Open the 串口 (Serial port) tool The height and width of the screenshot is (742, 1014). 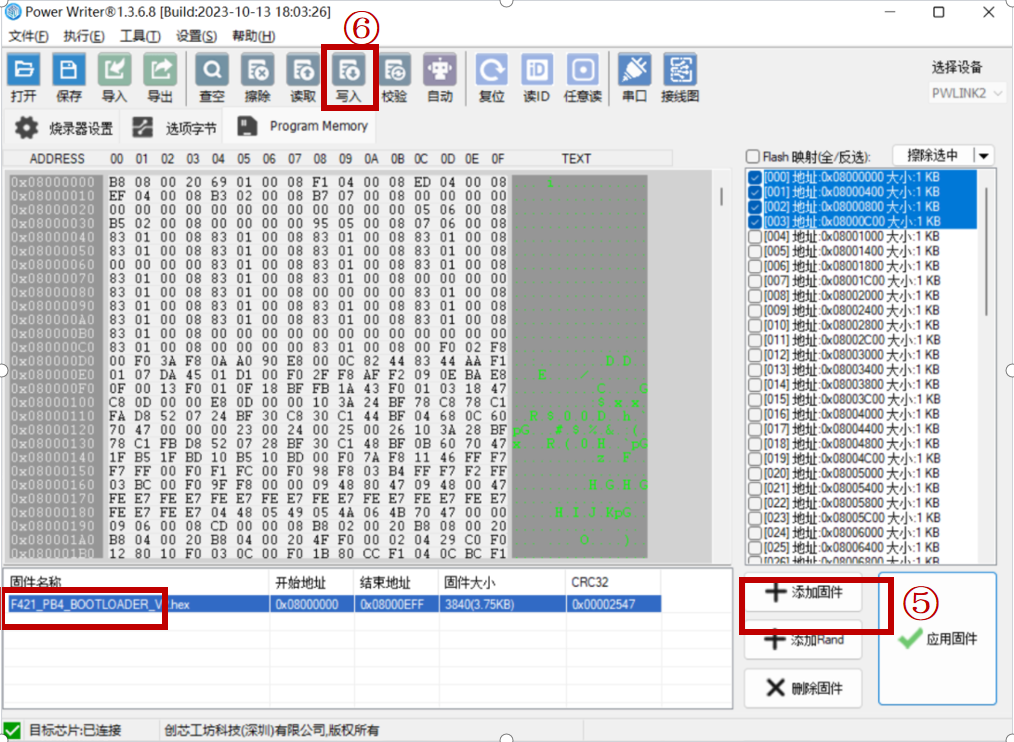[634, 78]
